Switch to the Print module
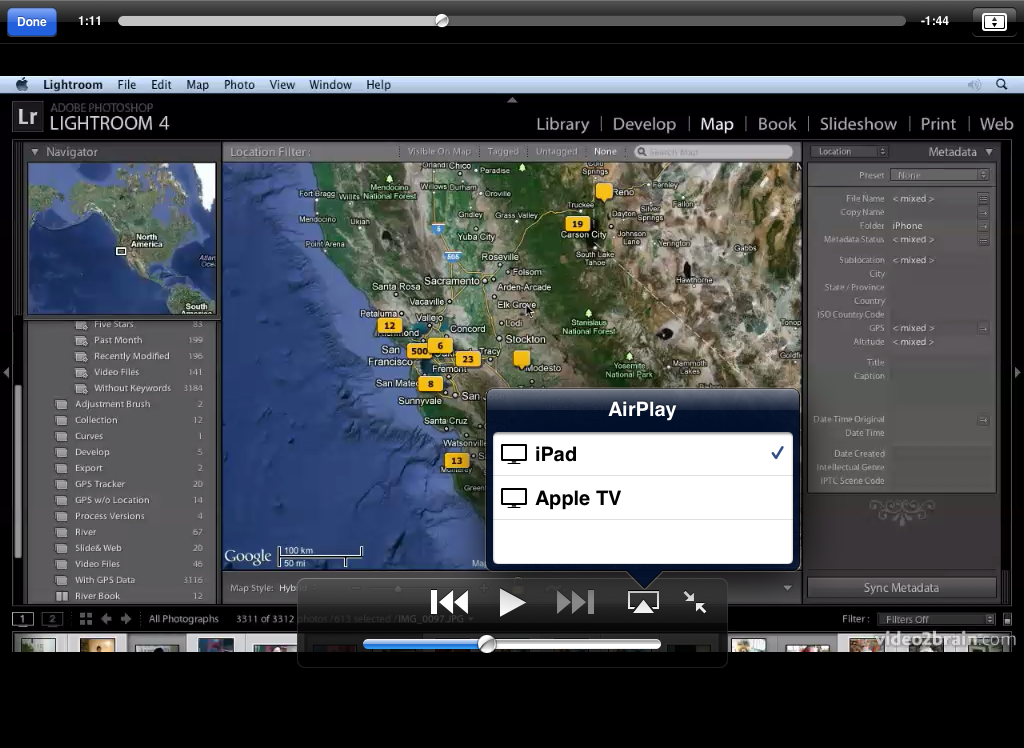This screenshot has height=748, width=1024. click(x=938, y=124)
